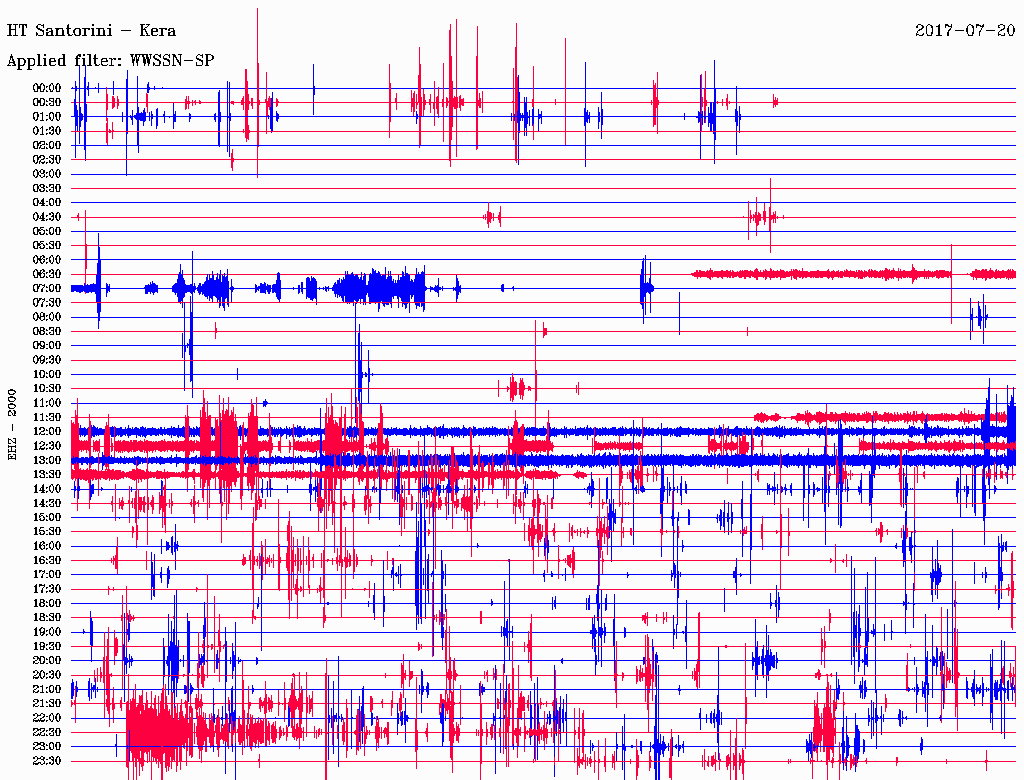1024x780 pixels.
Task: Click the 01:00 time row label
Action: pyautogui.click(x=47, y=117)
